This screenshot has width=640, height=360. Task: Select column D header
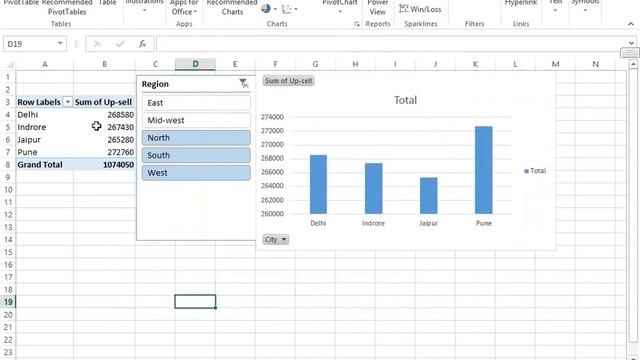196,64
